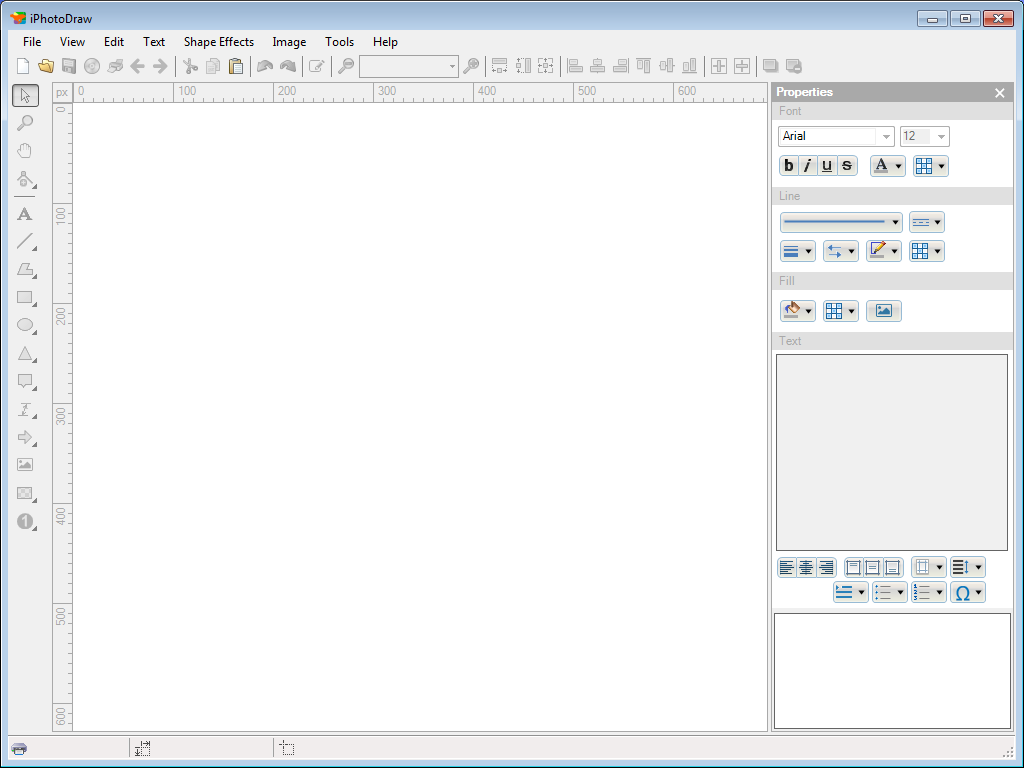Open the Shape Effects menu
The image size is (1024, 768).
click(x=218, y=42)
